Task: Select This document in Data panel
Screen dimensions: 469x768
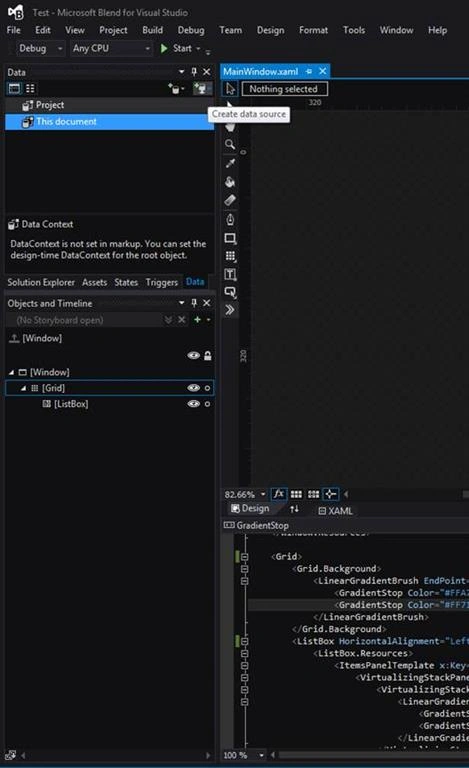Action: point(110,122)
